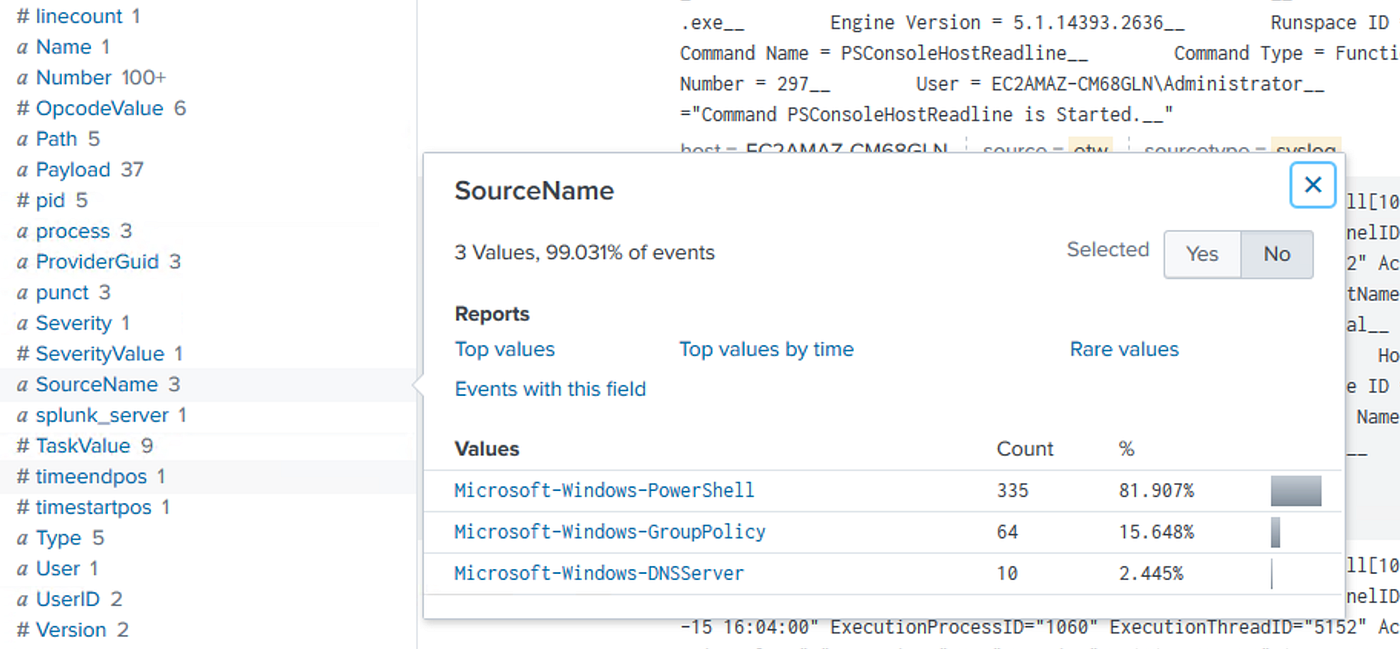Click the numeric # icon for OpcodeValue
Screen dimensions: 1400x649
23,108
